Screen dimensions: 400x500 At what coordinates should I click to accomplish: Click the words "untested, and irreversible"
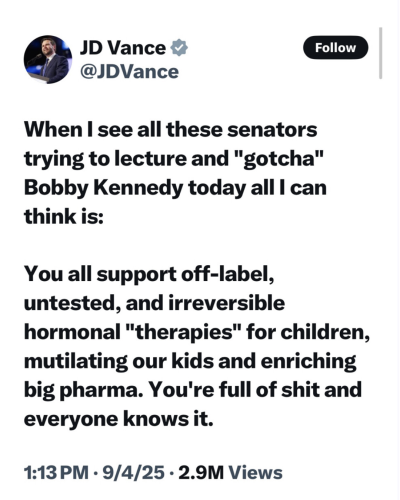[x=154, y=303]
